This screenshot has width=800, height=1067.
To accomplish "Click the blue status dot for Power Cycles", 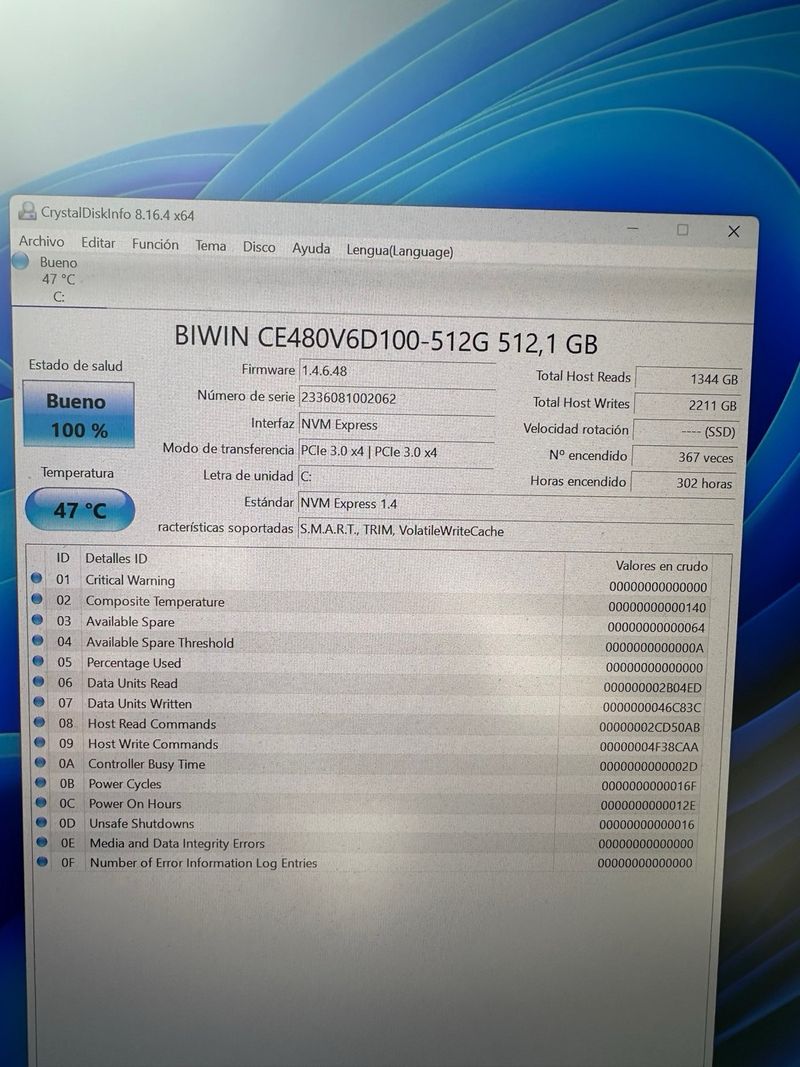I will pos(41,782).
